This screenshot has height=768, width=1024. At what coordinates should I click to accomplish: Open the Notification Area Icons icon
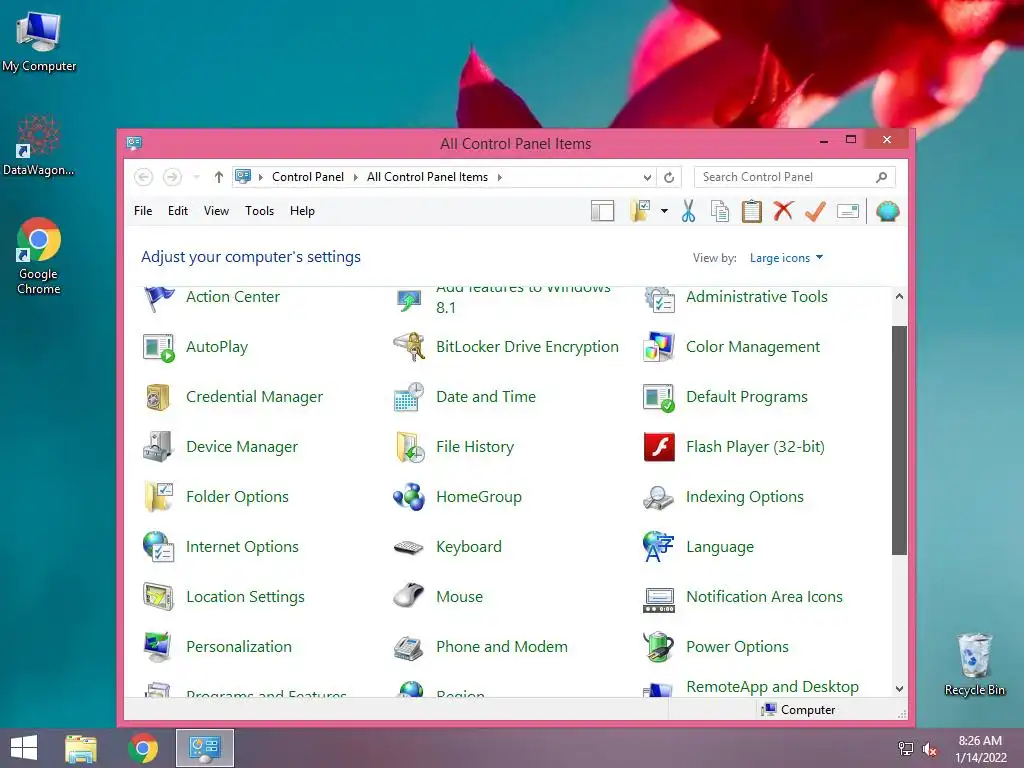(x=658, y=600)
